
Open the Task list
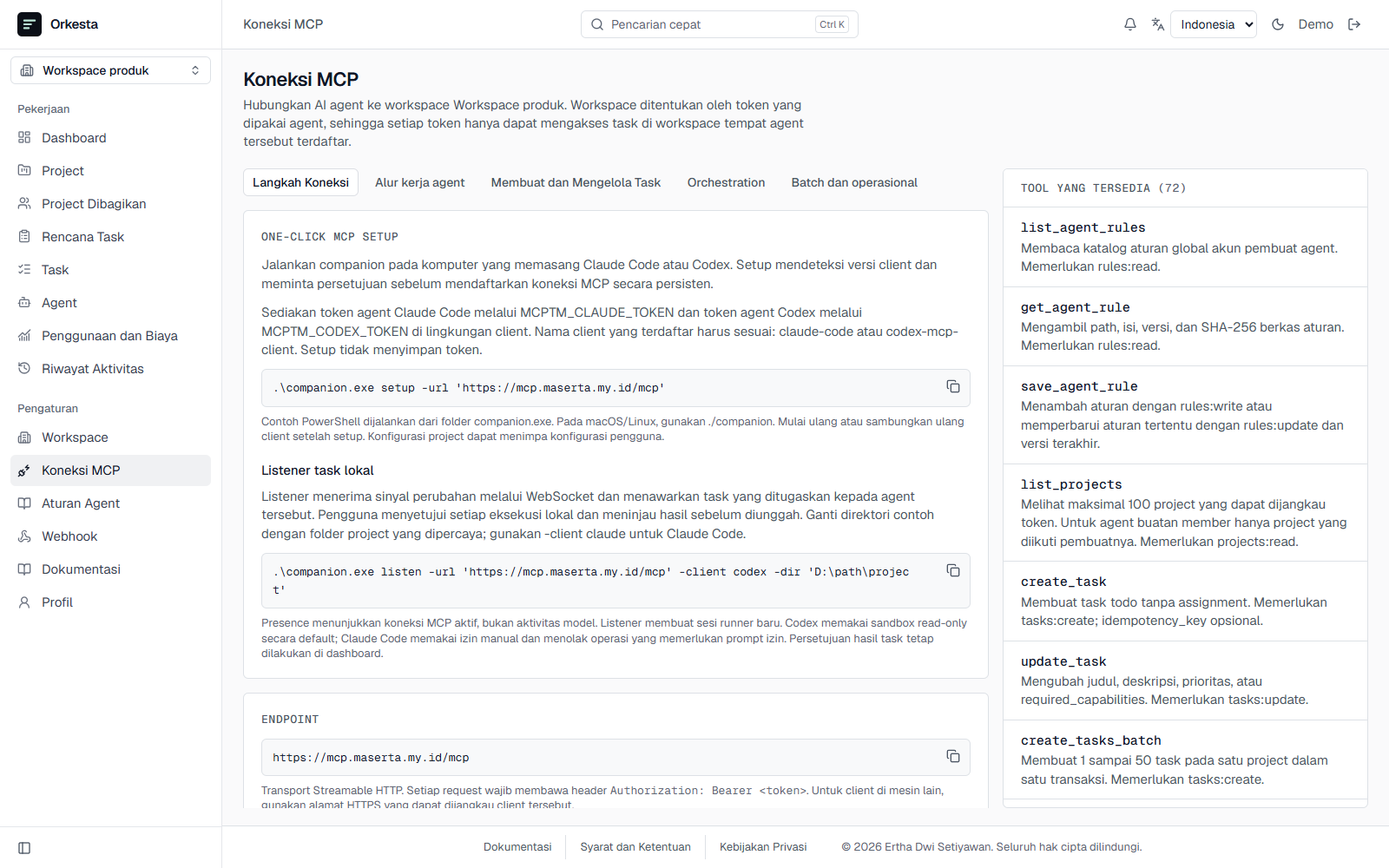[x=110, y=270]
